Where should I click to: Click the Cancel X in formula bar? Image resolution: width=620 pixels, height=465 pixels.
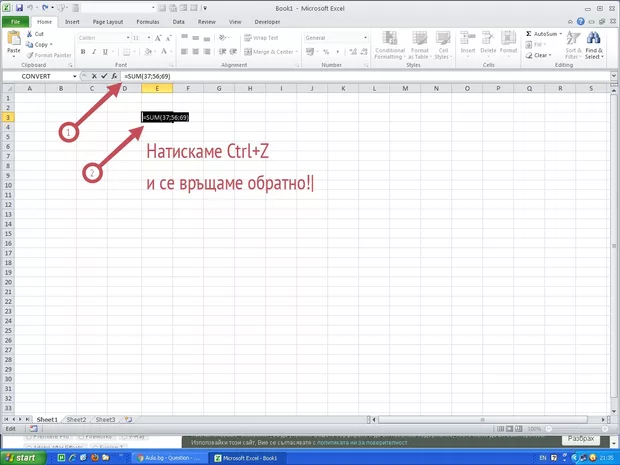94,76
